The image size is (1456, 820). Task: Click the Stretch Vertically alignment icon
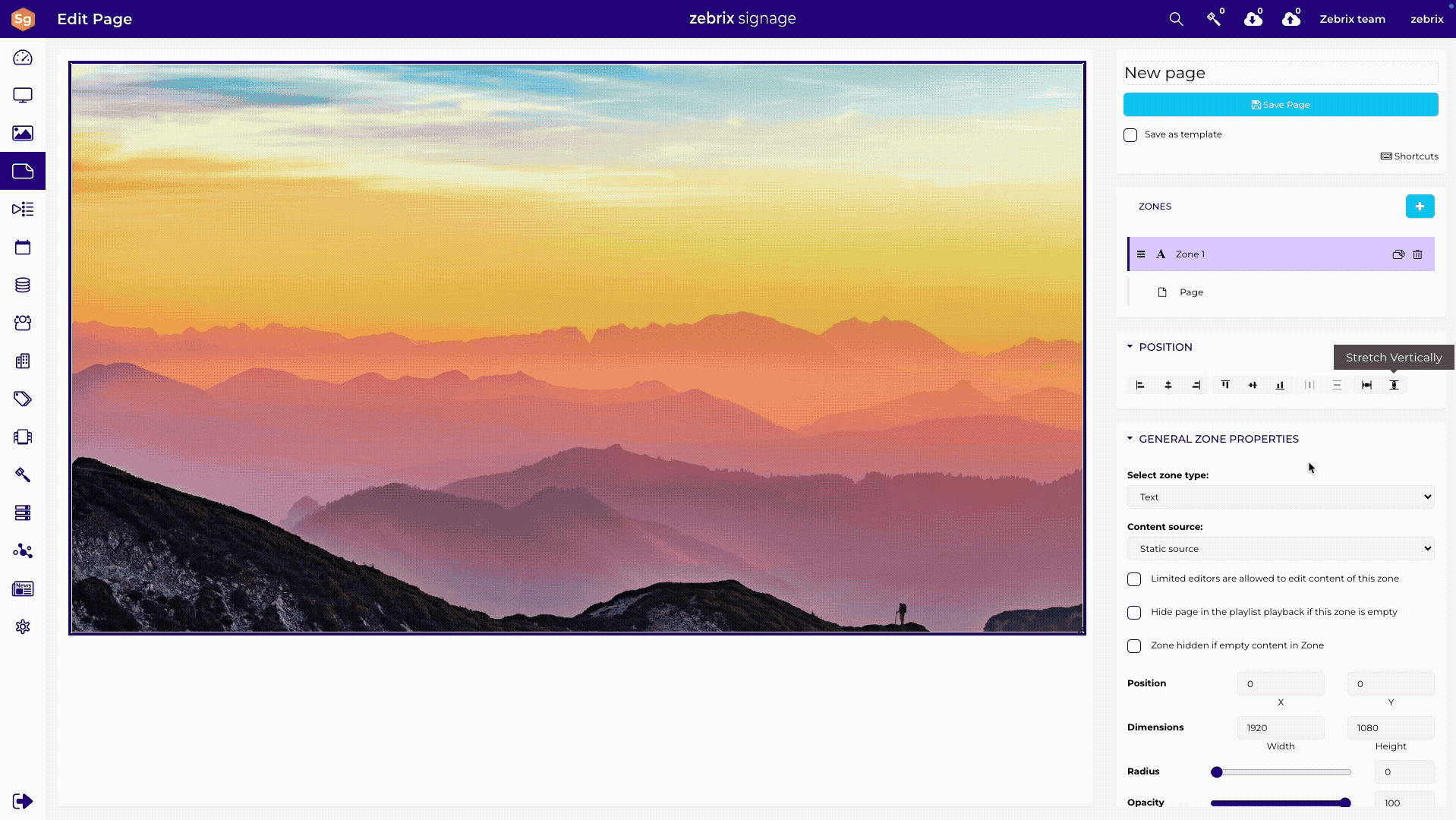(x=1394, y=385)
